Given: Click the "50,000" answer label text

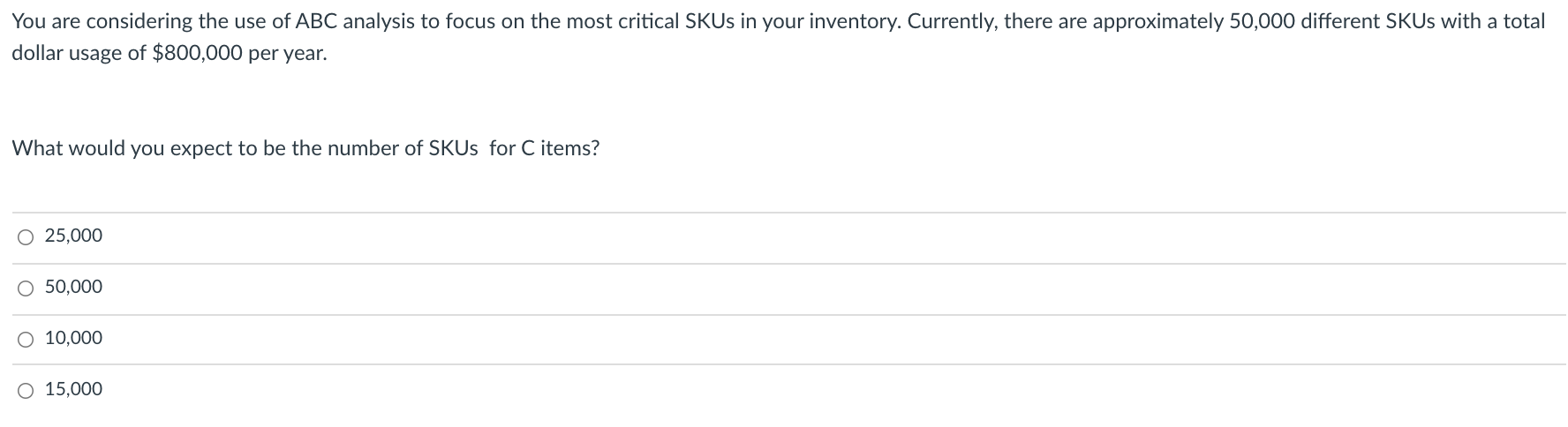Looking at the screenshot, I should pyautogui.click(x=73, y=287).
